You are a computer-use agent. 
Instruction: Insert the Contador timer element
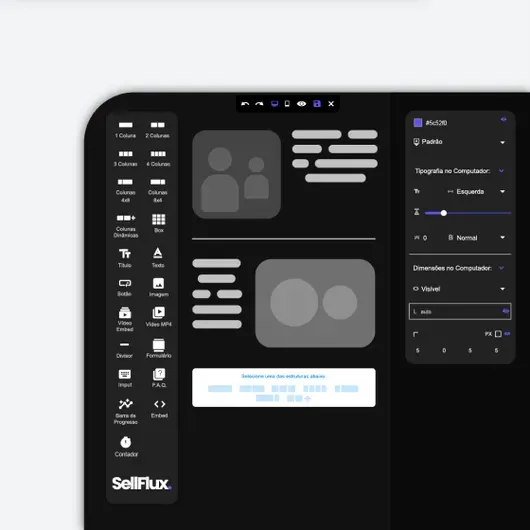126,447
